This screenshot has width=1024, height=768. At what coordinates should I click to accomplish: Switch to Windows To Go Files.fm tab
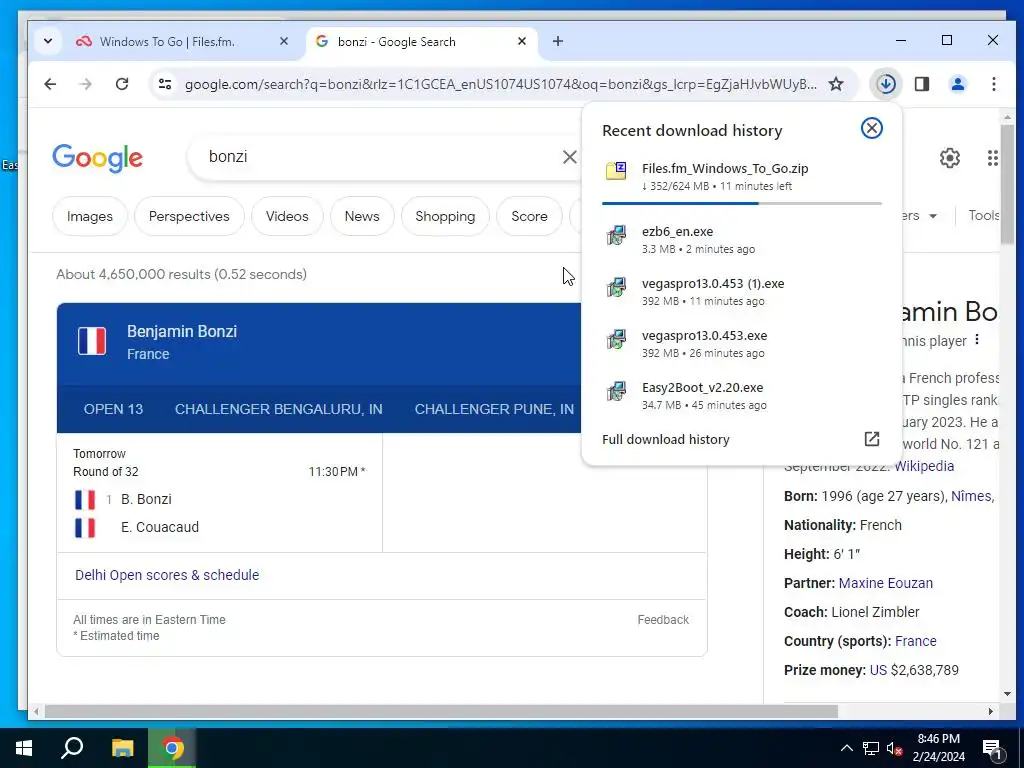tap(167, 42)
